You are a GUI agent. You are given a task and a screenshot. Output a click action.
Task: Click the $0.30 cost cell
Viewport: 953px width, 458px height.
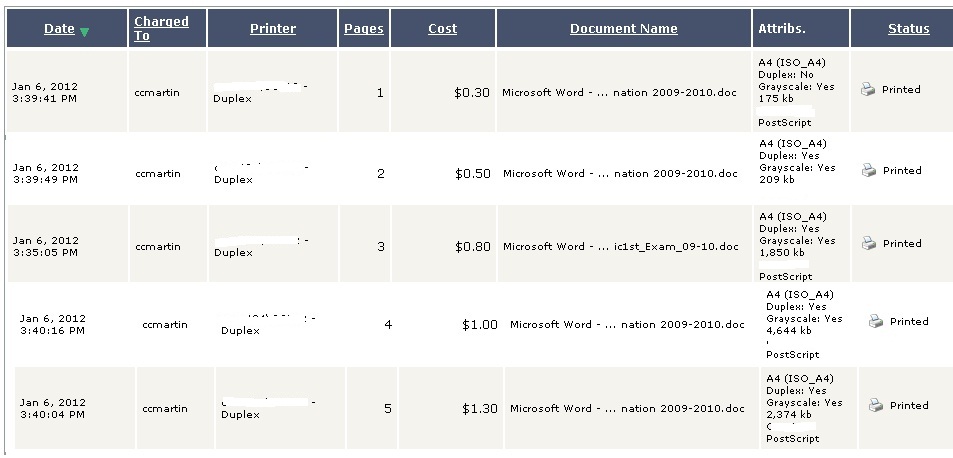coord(472,92)
